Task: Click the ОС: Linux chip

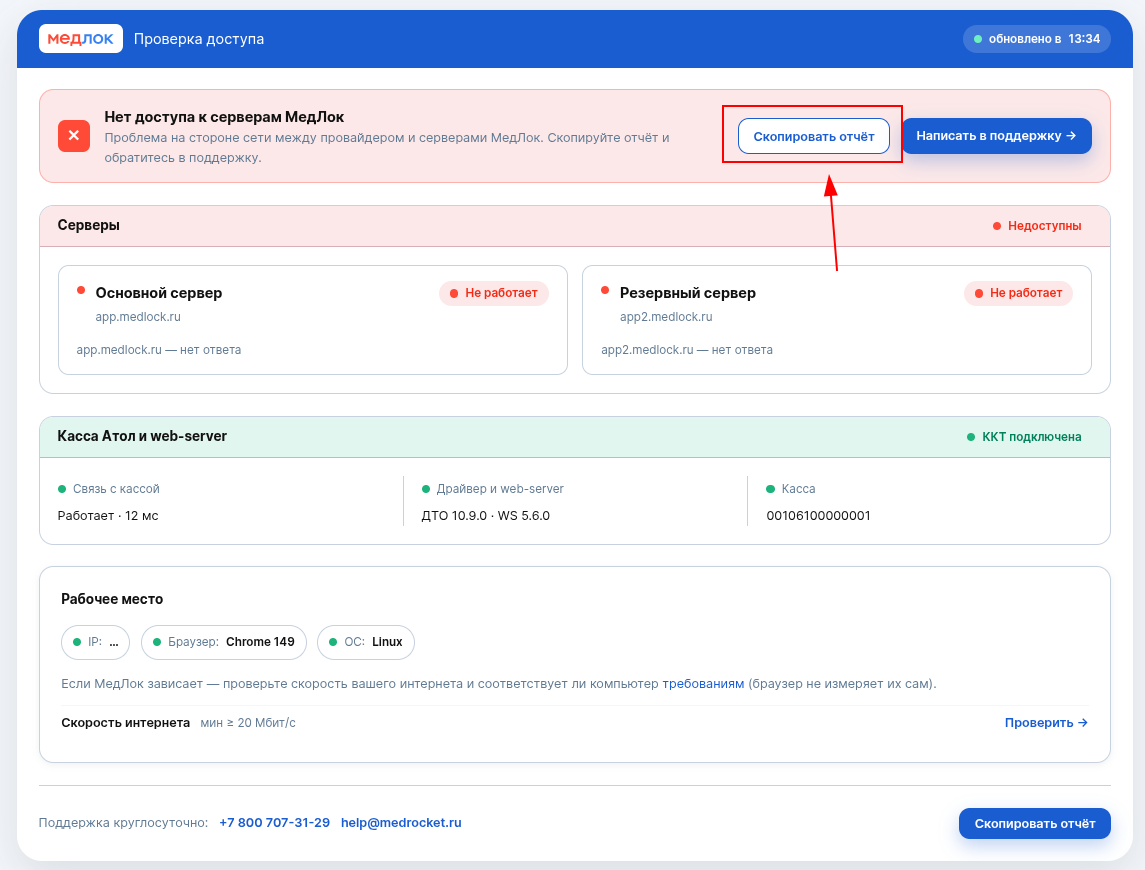Action: click(366, 642)
